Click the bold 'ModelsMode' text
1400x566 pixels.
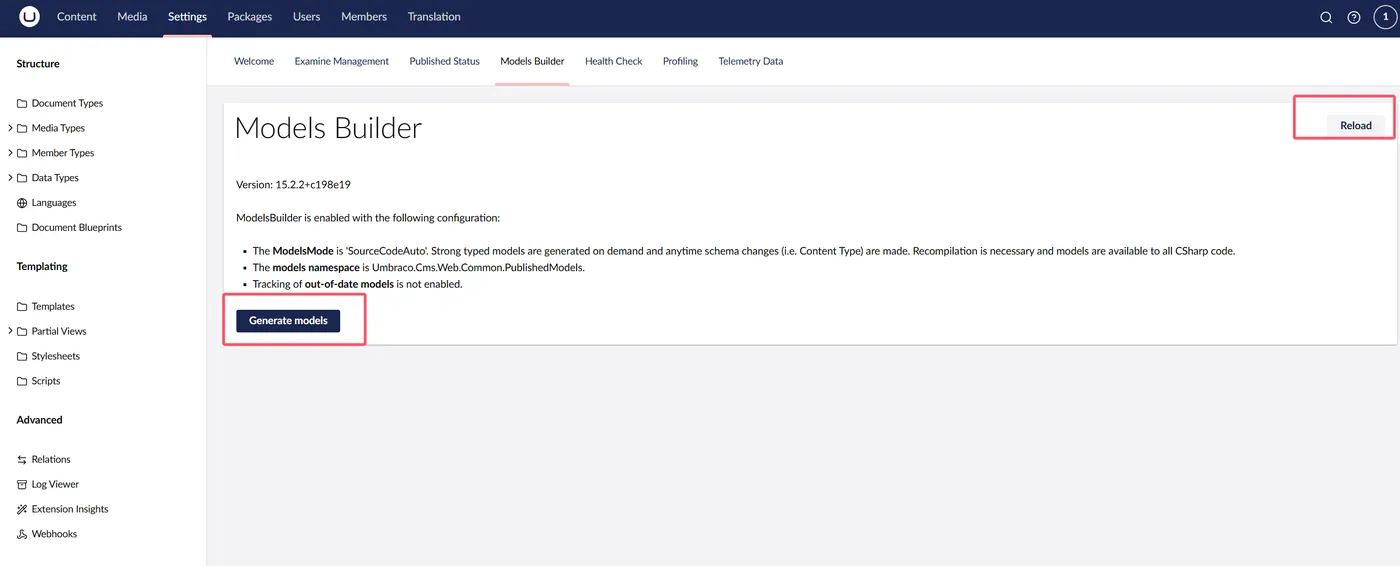coord(303,251)
